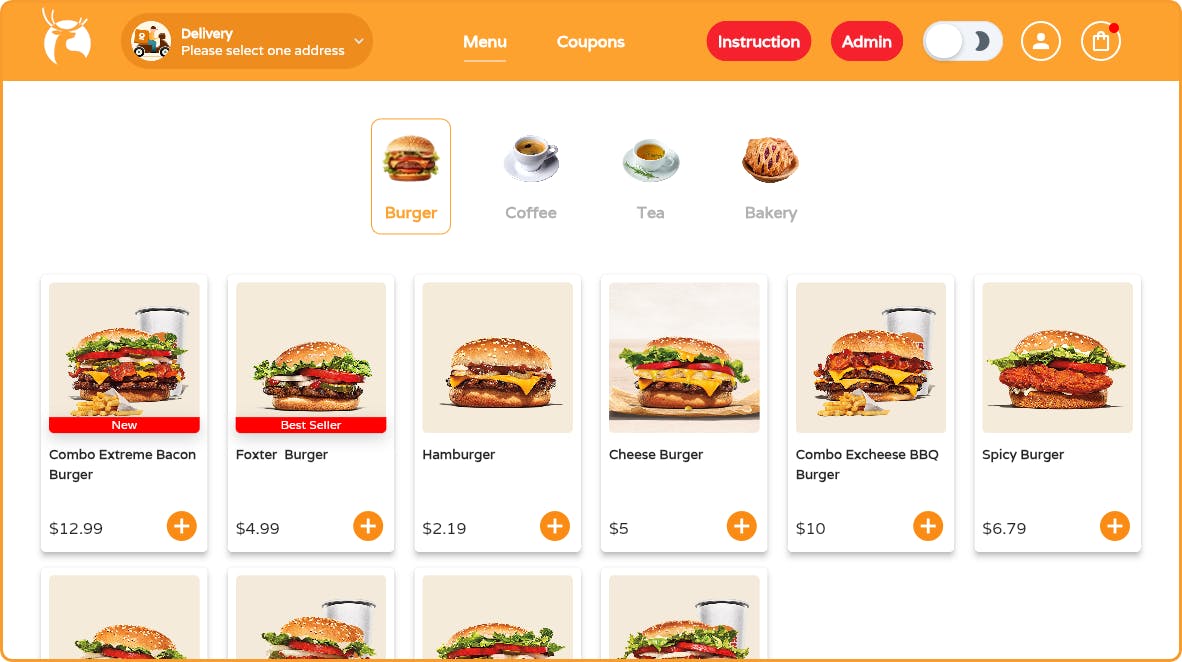Add Foxter Burger with plus button
This screenshot has height=662, width=1182.
point(368,526)
